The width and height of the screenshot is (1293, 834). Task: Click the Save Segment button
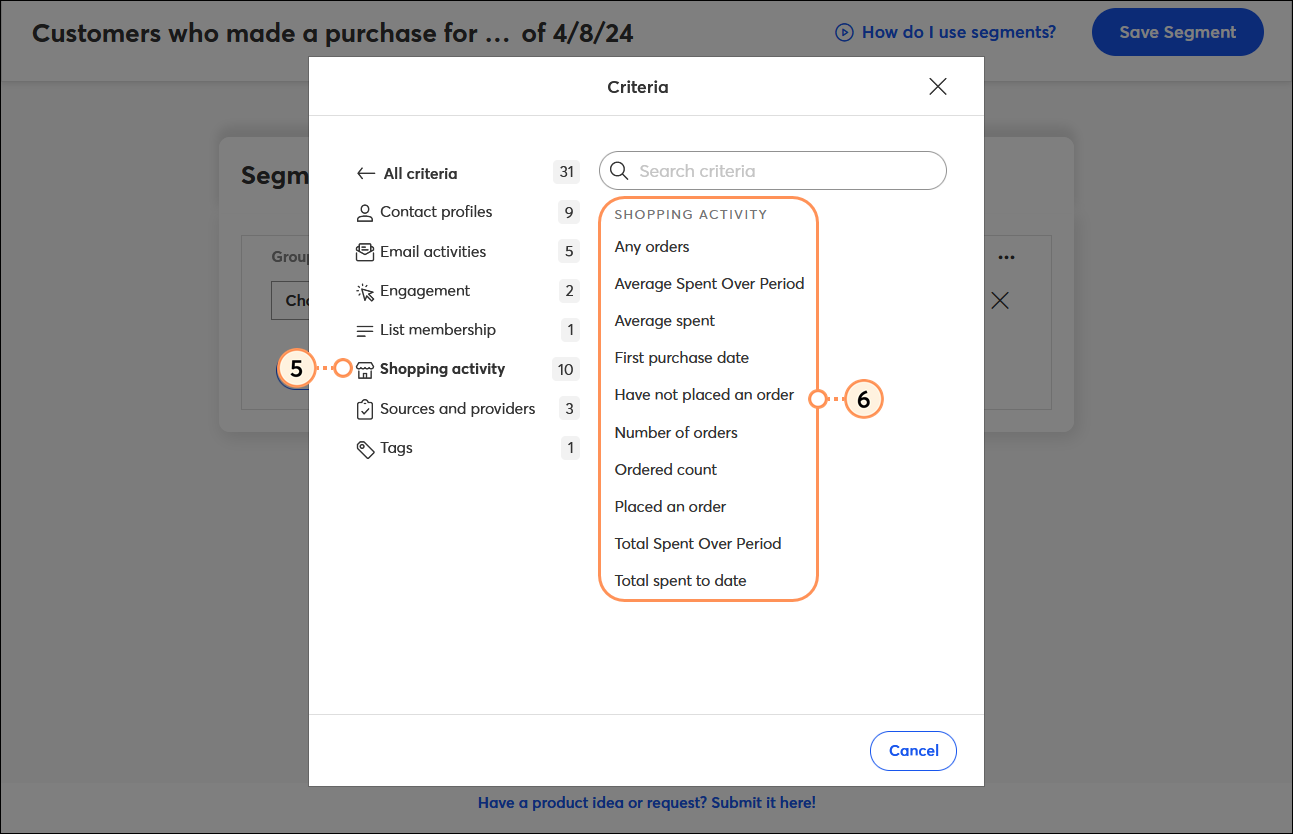1177,33
